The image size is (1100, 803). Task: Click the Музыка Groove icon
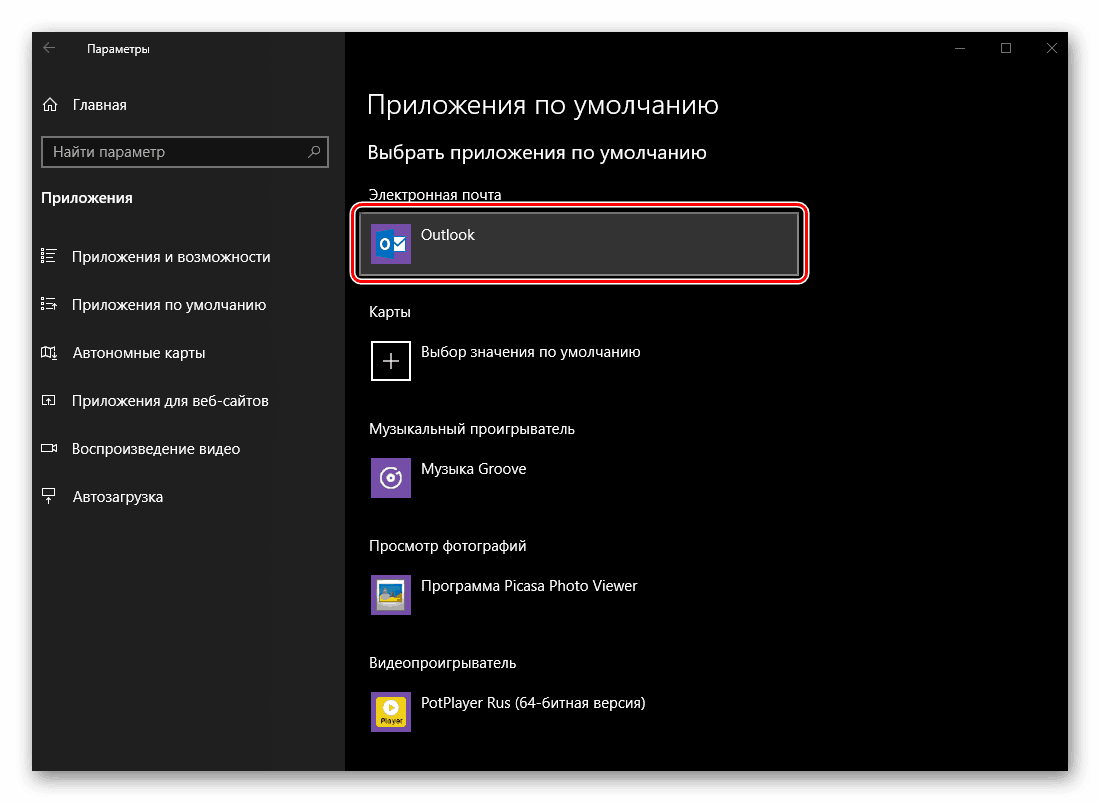click(390, 477)
